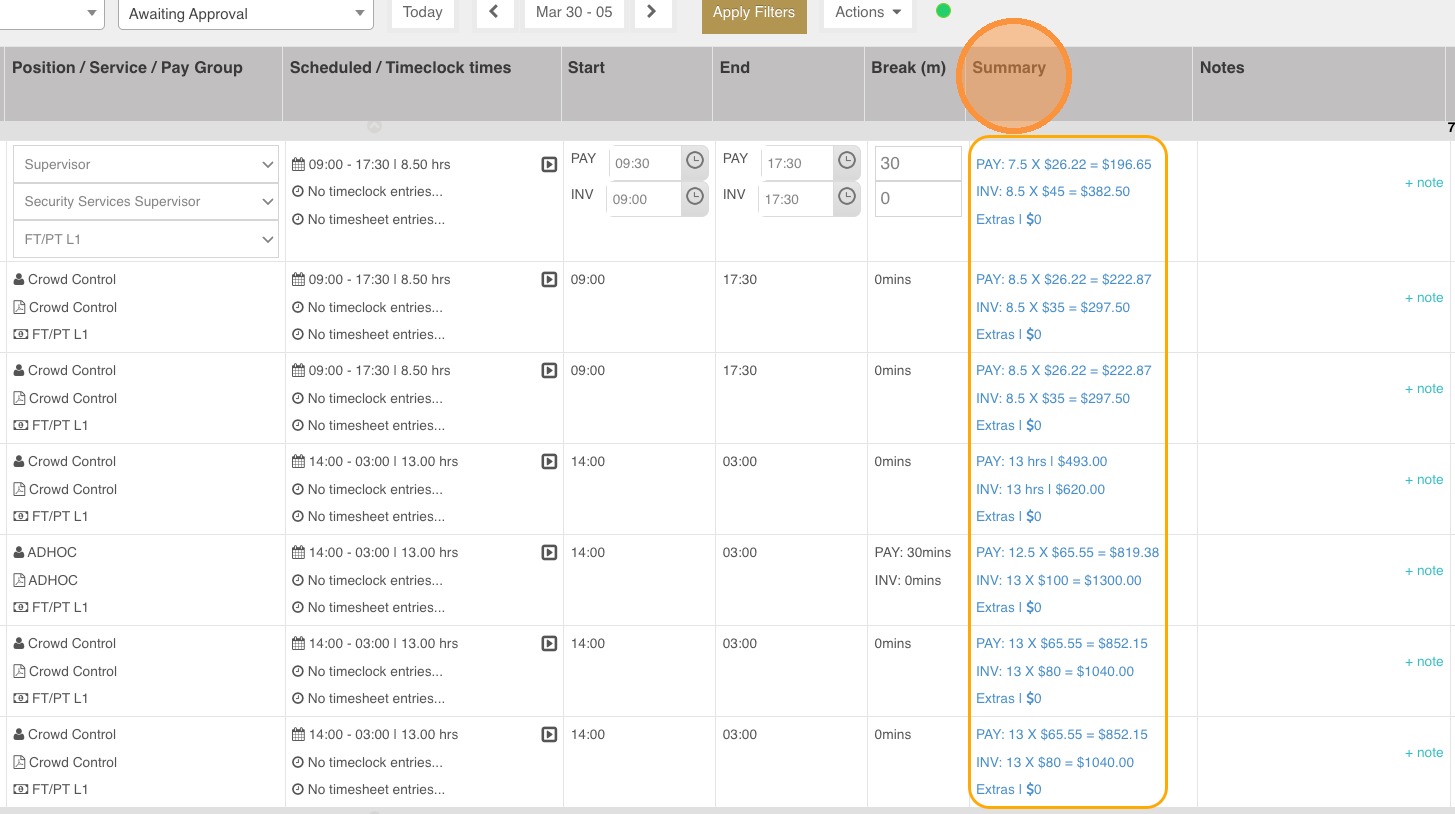The height and width of the screenshot is (814, 1455).
Task: Expand the Supervisor position dropdown
Action: pyautogui.click(x=146, y=164)
